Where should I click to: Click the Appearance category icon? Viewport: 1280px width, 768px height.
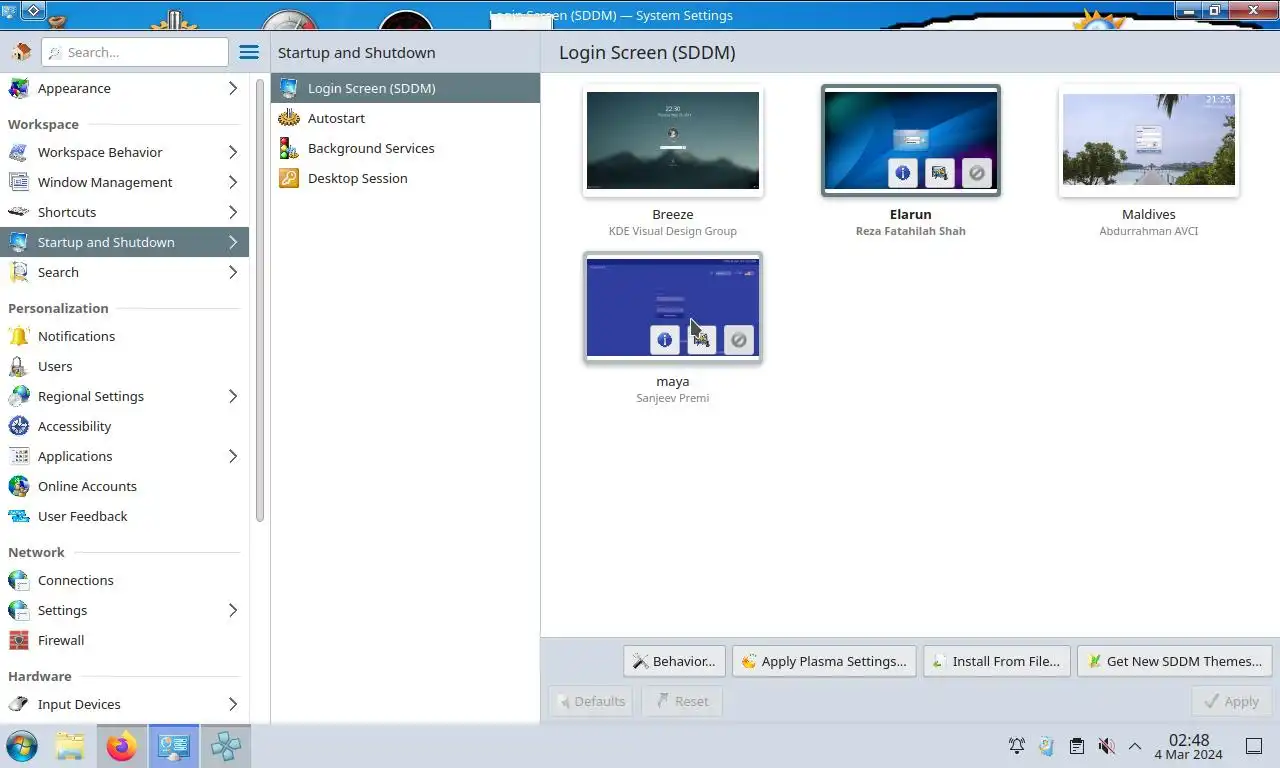(18, 88)
